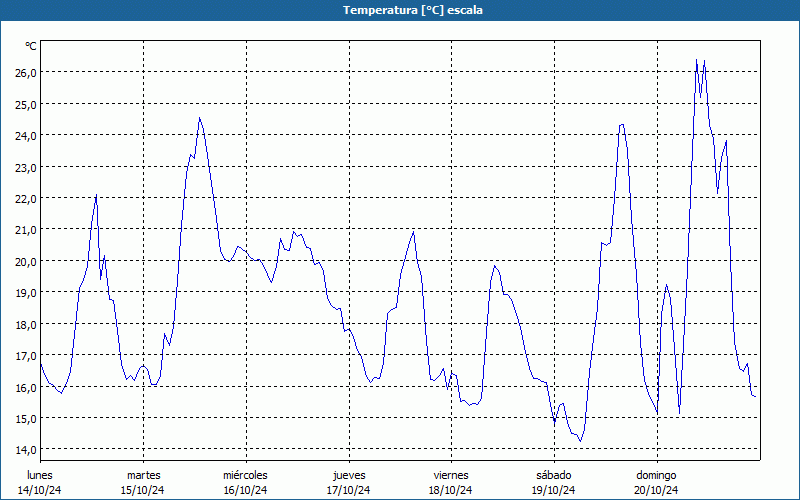This screenshot has width=800, height=500.
Task: Click the 24,0 axis value
Action: [x=26, y=136]
